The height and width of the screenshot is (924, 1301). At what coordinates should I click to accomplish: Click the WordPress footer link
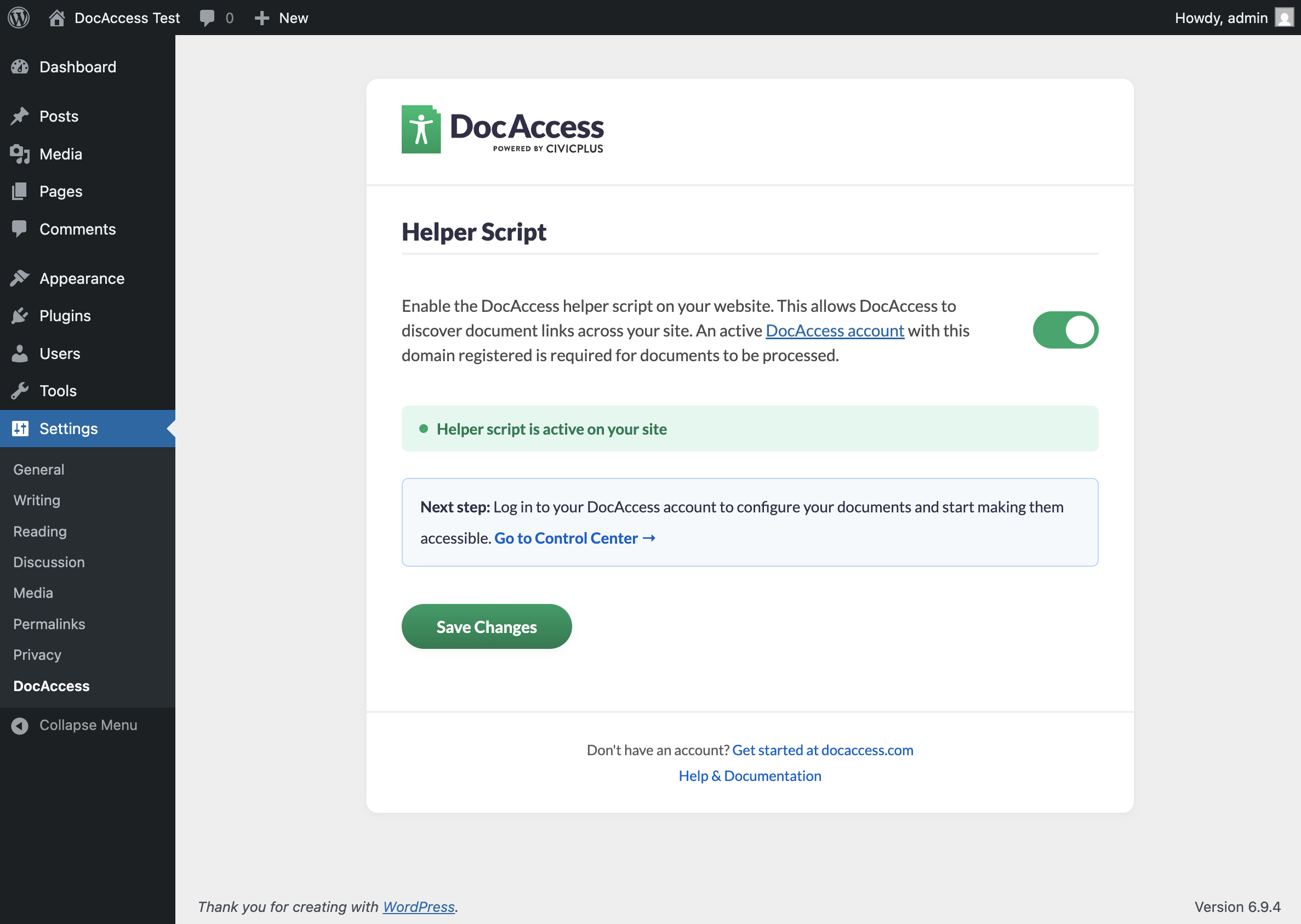tap(419, 906)
